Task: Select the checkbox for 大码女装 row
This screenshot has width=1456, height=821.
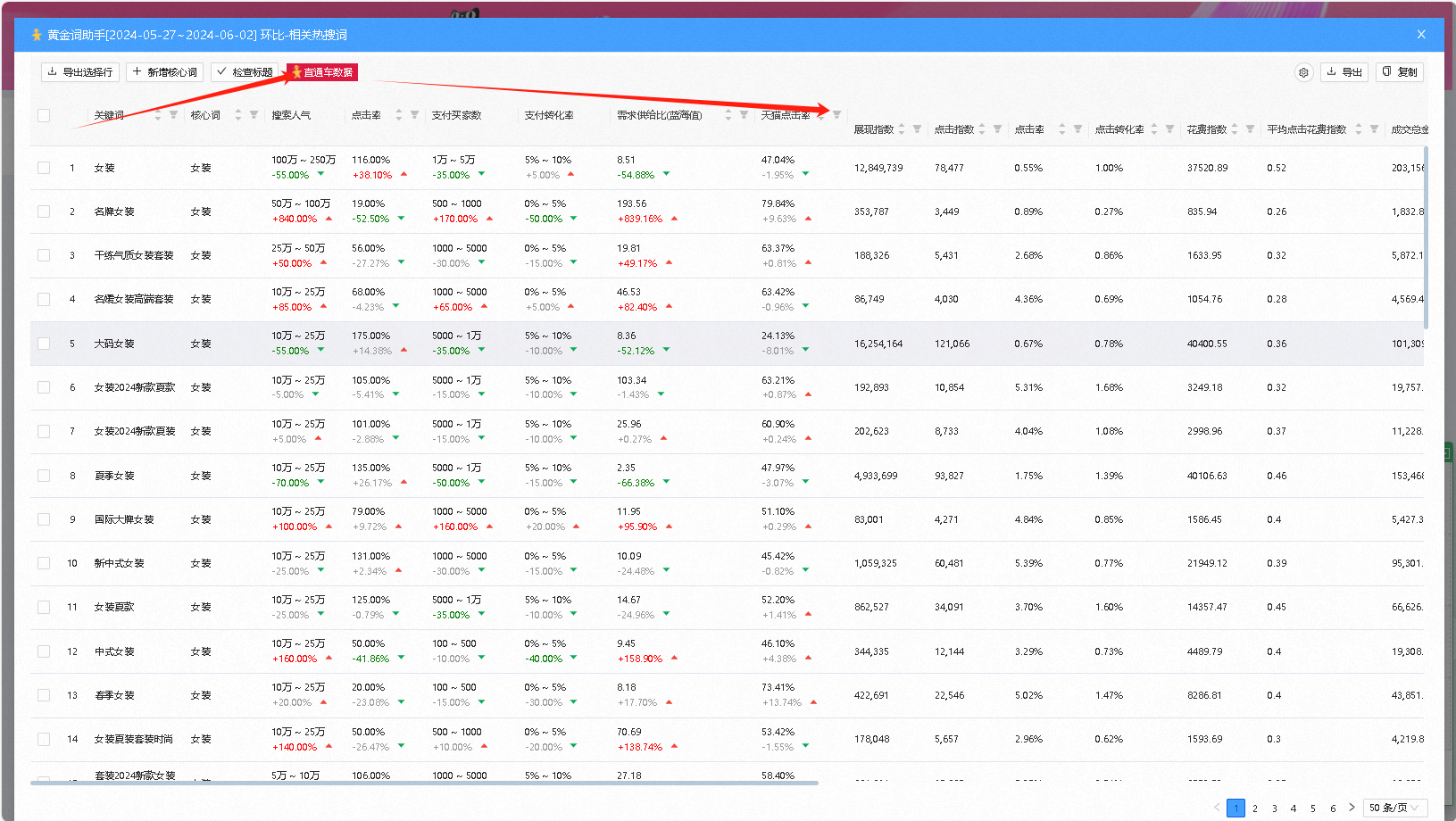Action: pyautogui.click(x=44, y=344)
